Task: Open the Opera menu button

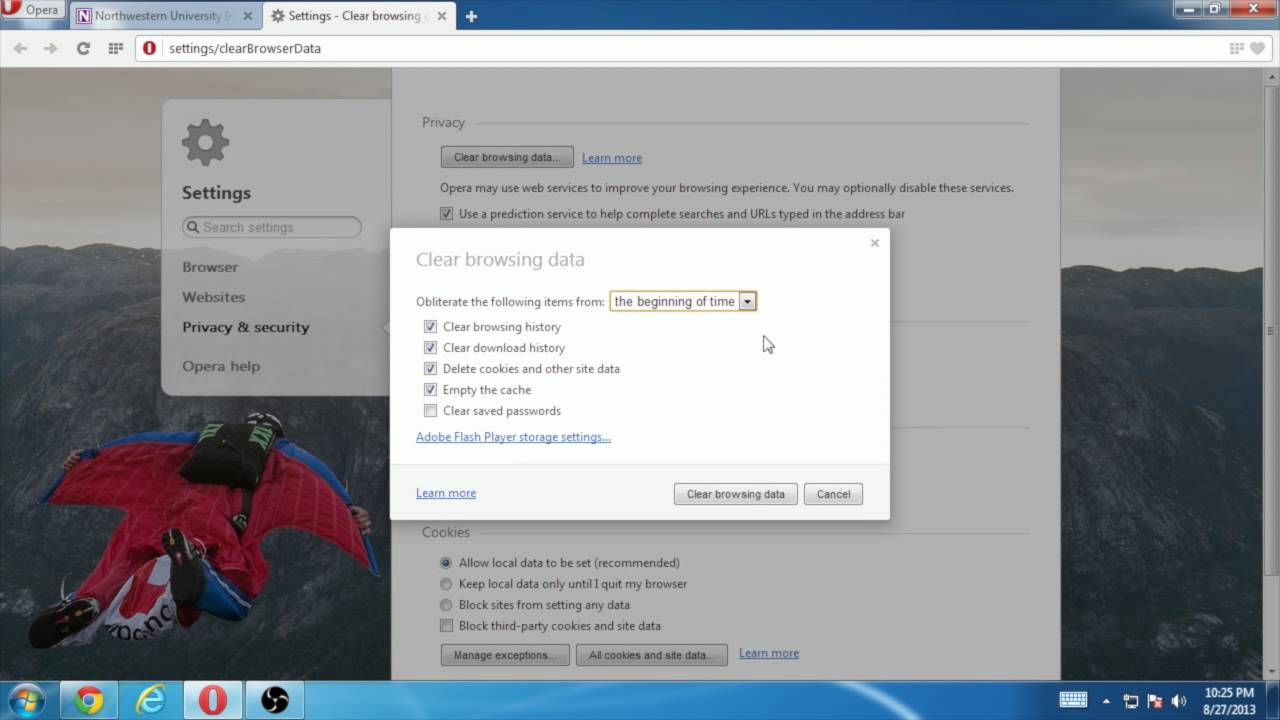Action: (x=33, y=10)
